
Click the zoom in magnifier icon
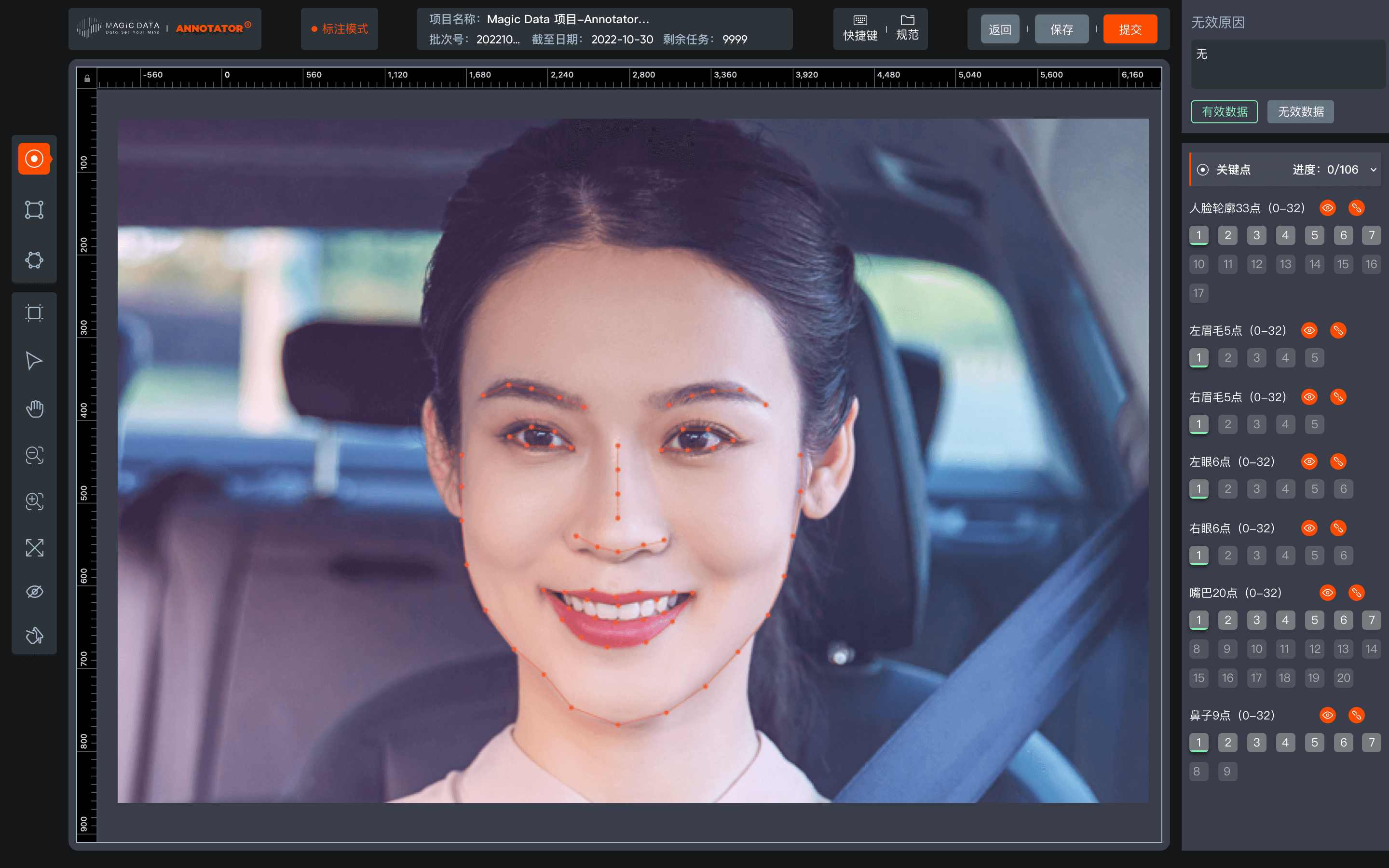point(34,501)
